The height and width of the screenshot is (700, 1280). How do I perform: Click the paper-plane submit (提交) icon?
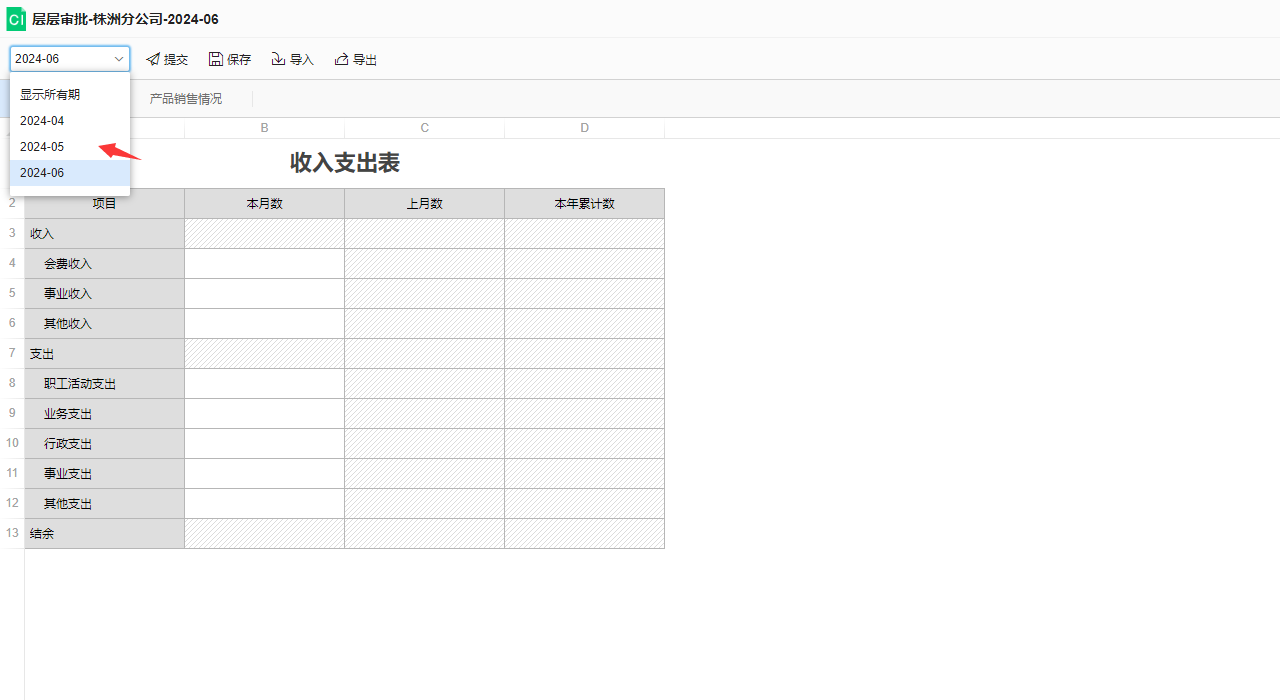[x=153, y=60]
